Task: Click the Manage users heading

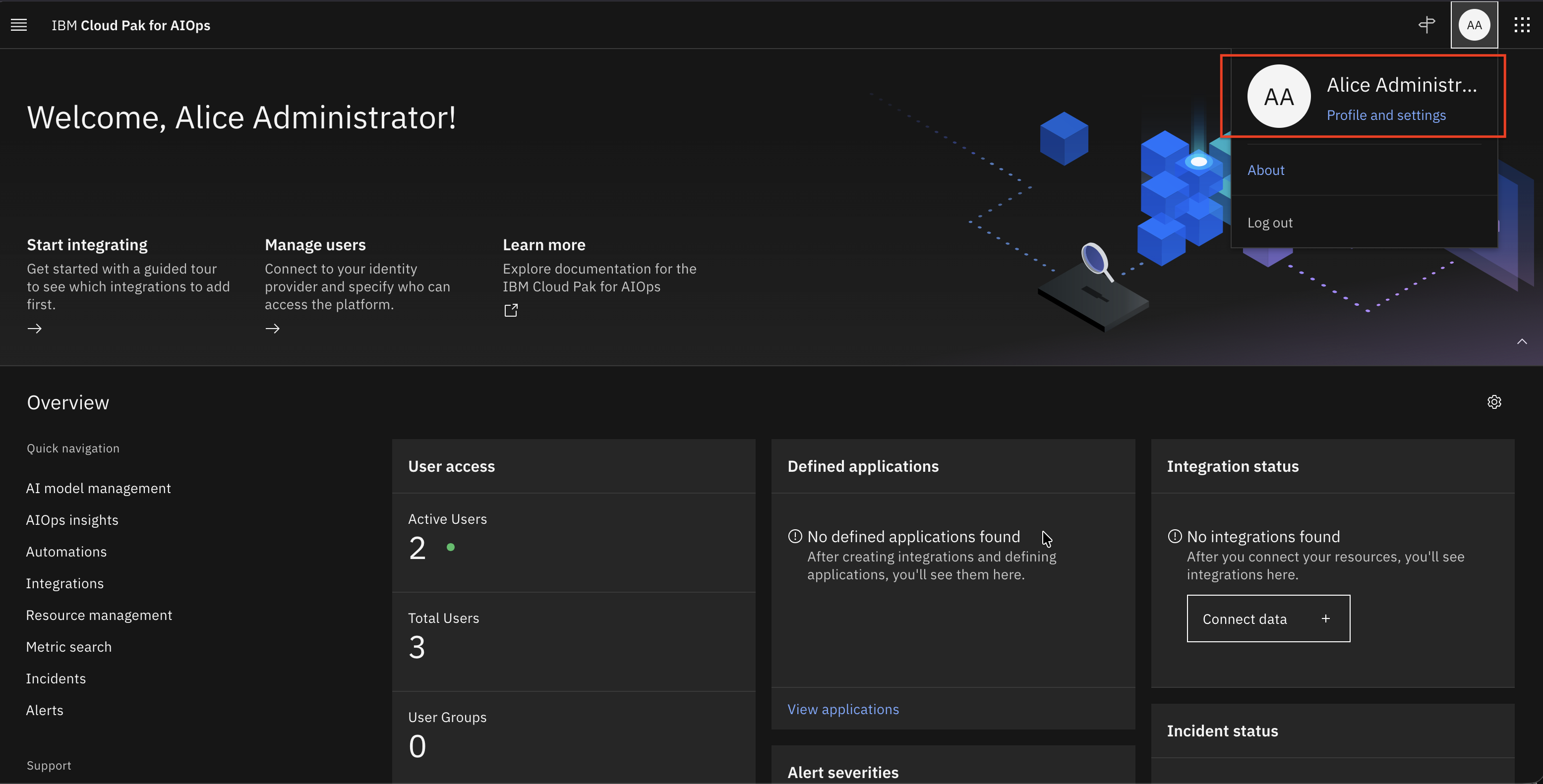Action: point(315,245)
